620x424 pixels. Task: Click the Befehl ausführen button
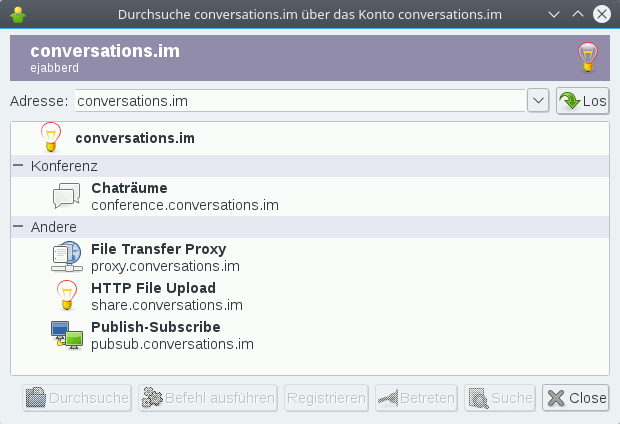click(208, 398)
